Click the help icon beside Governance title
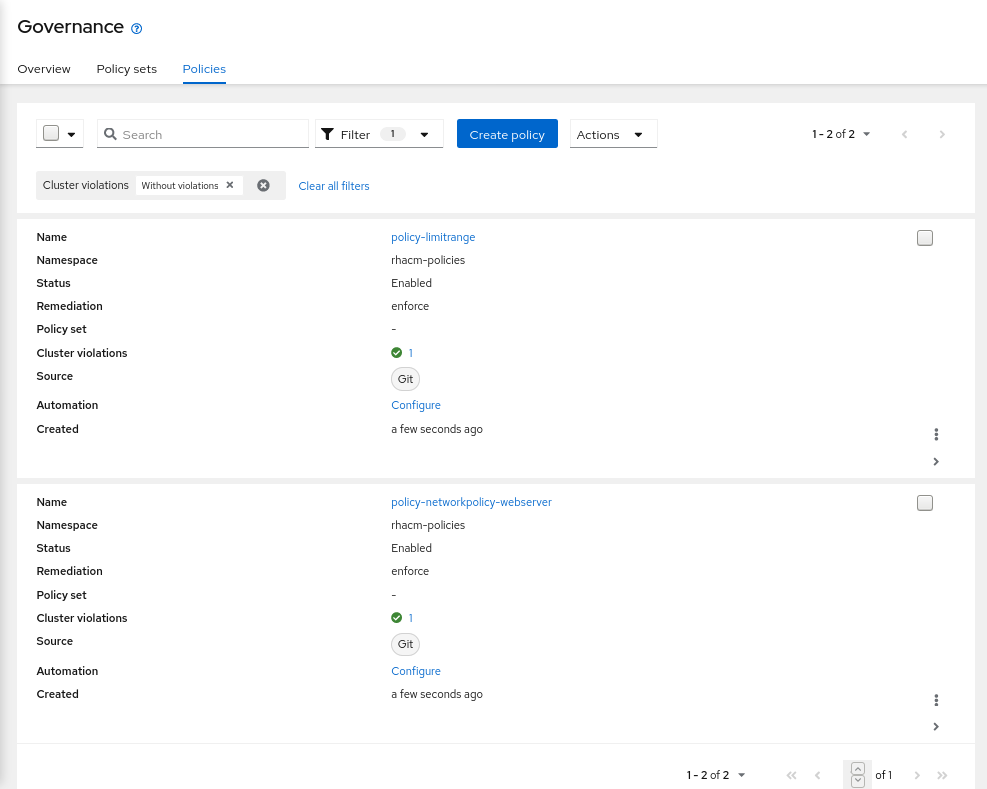Image resolution: width=987 pixels, height=789 pixels. (x=135, y=28)
